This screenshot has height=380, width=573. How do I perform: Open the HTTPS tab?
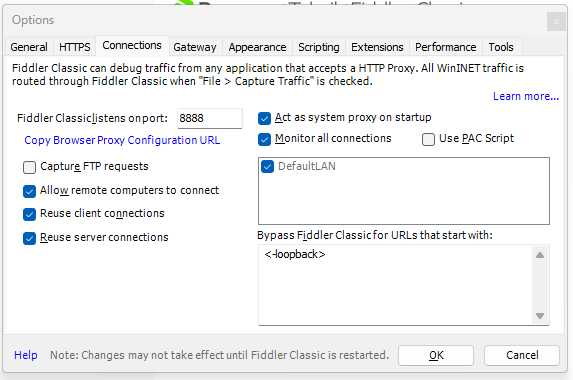coord(75,47)
